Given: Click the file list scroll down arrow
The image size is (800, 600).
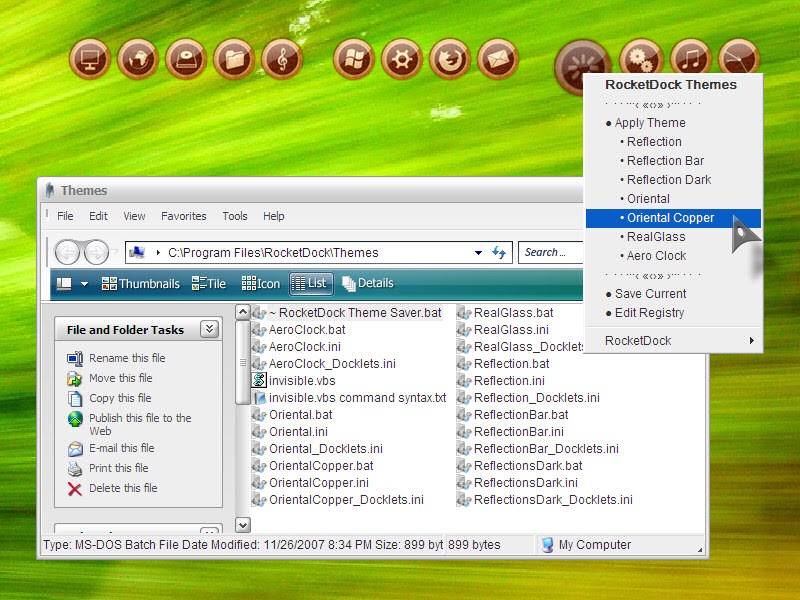Looking at the screenshot, I should (x=243, y=524).
